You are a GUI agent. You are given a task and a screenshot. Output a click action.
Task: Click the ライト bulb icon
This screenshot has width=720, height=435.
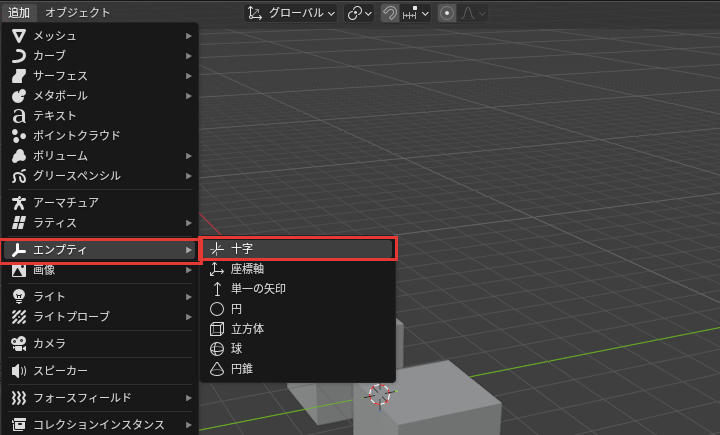click(x=19, y=297)
